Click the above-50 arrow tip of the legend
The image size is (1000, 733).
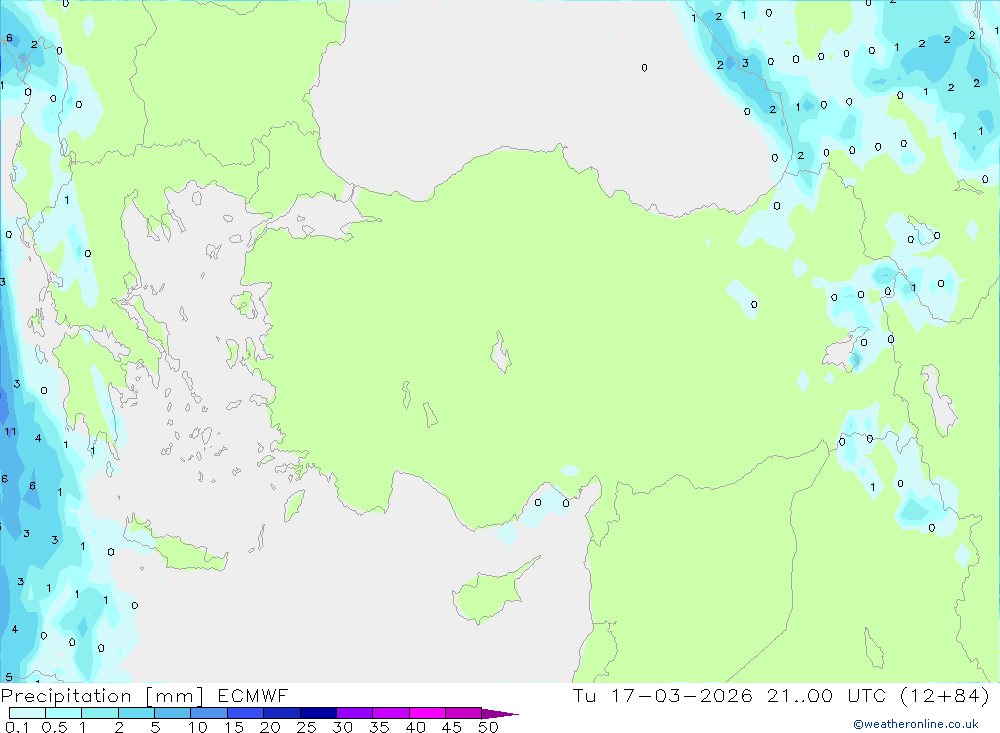(500, 714)
